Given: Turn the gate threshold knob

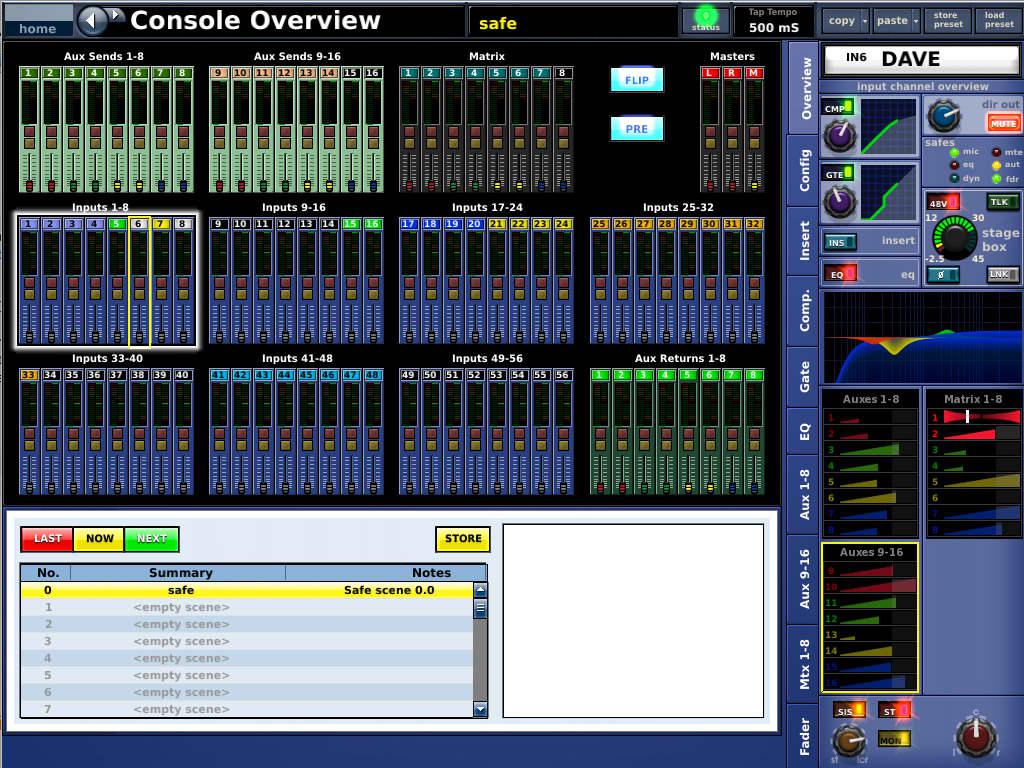Looking at the screenshot, I should 839,200.
